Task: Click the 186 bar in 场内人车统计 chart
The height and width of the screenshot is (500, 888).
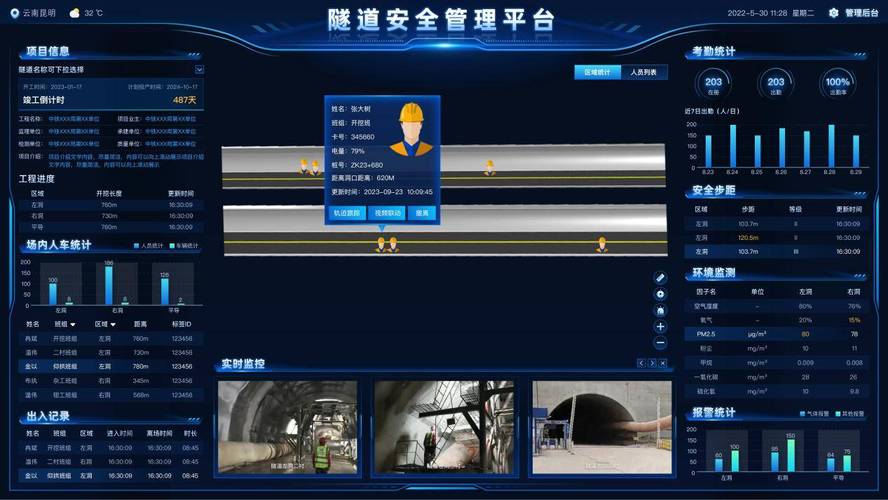Action: (x=109, y=285)
